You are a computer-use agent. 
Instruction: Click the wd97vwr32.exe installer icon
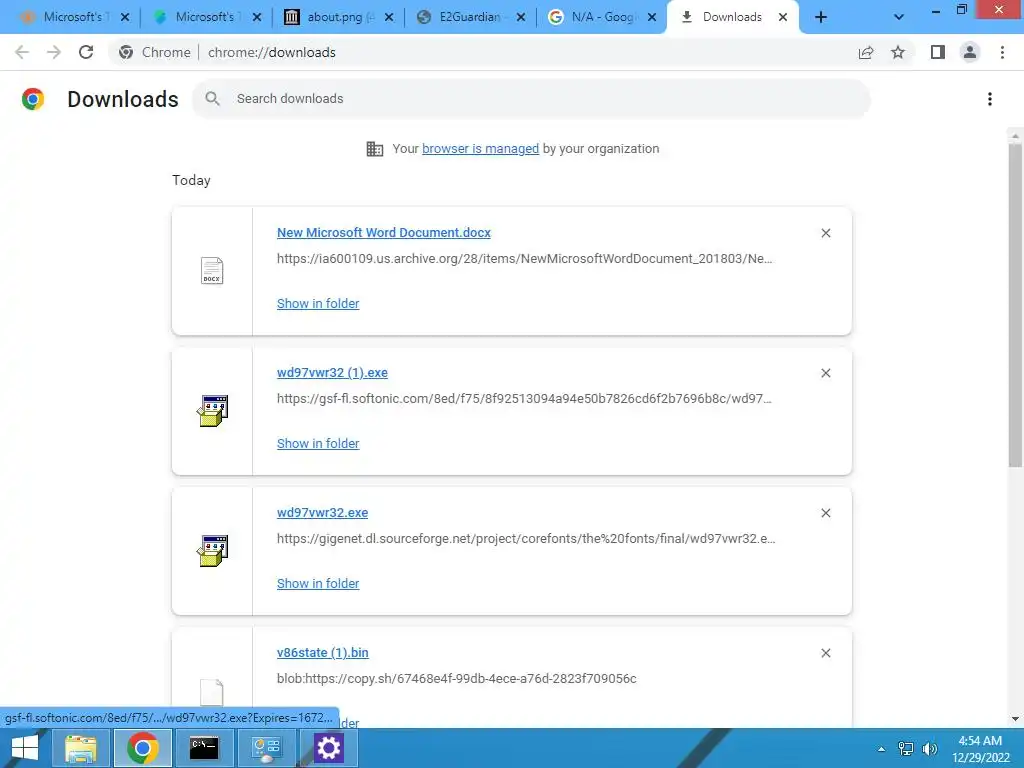[x=212, y=551]
